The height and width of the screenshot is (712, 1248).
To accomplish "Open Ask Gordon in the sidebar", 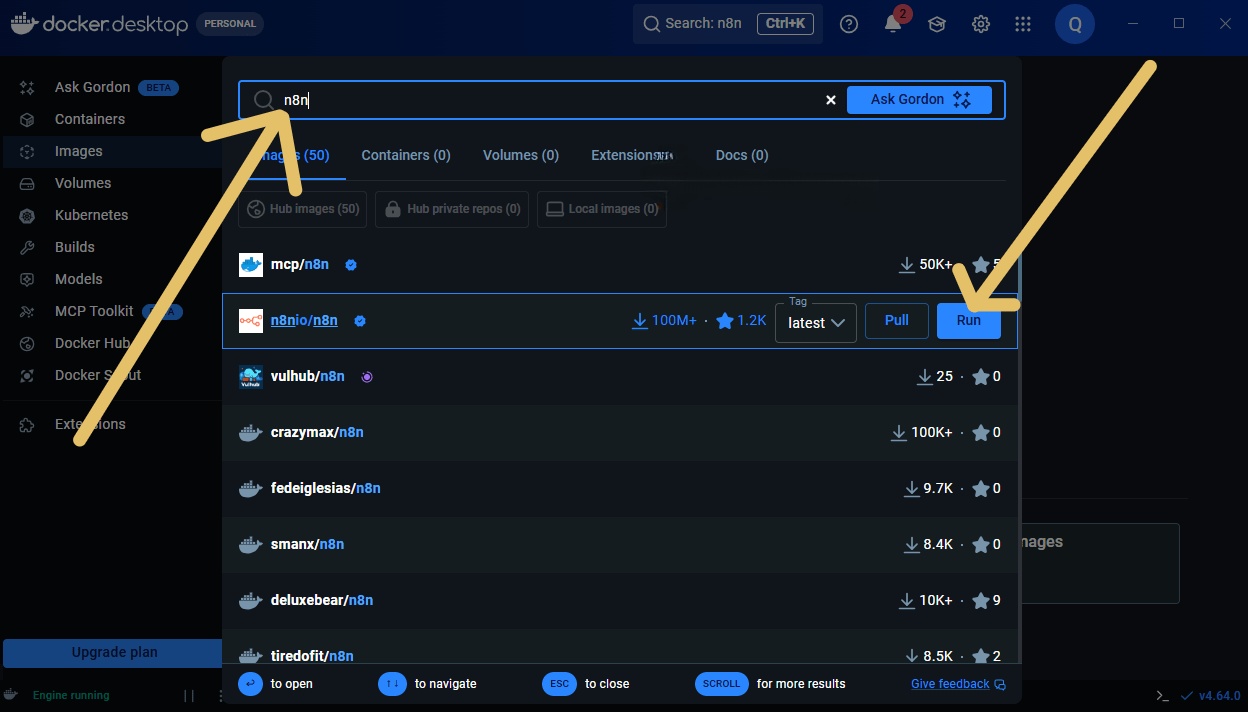I will pos(92,87).
